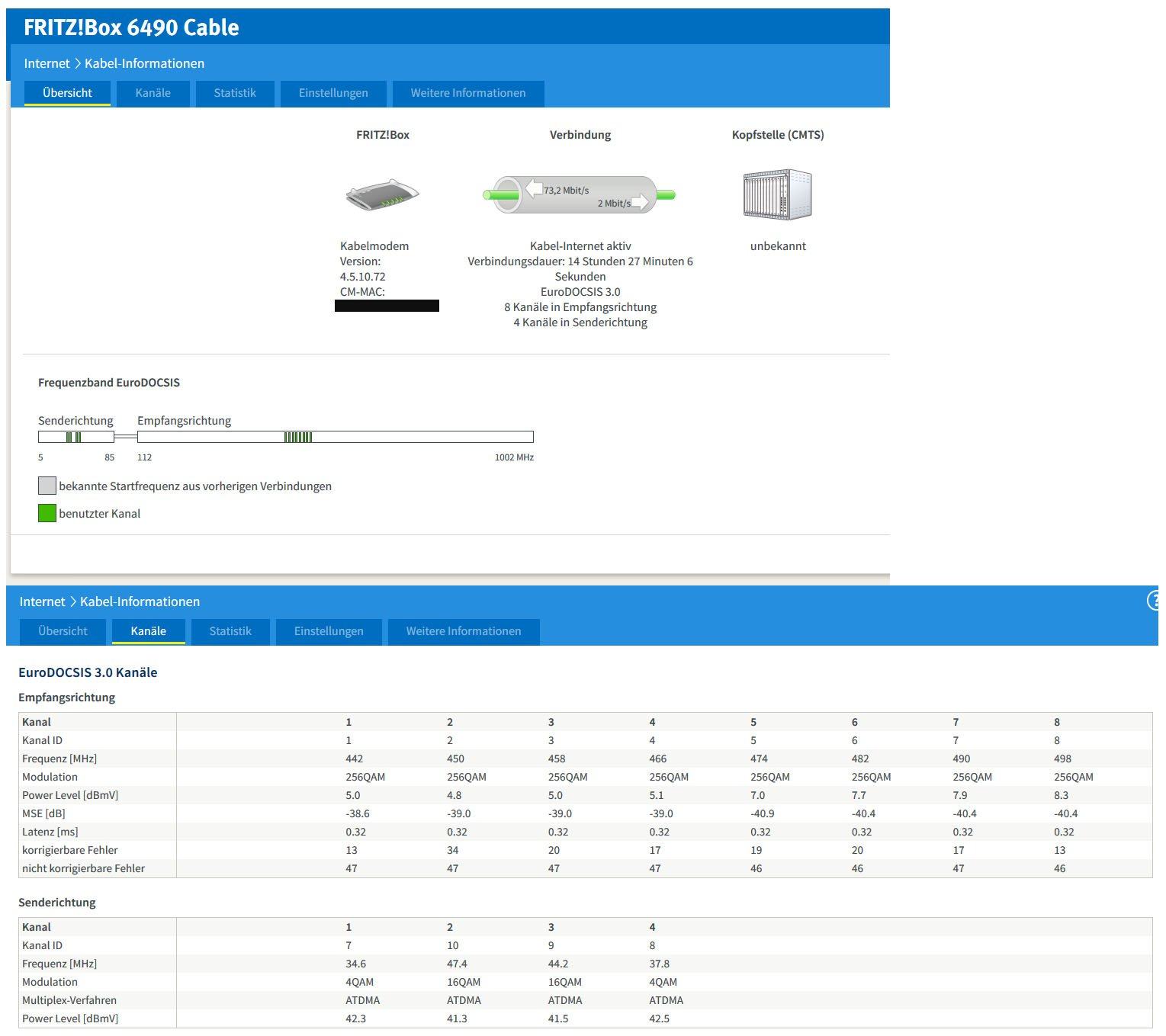Image resolution: width=1166 pixels, height=1036 pixels.
Task: Click MSE cell '-40.9'
Action: 763,813
